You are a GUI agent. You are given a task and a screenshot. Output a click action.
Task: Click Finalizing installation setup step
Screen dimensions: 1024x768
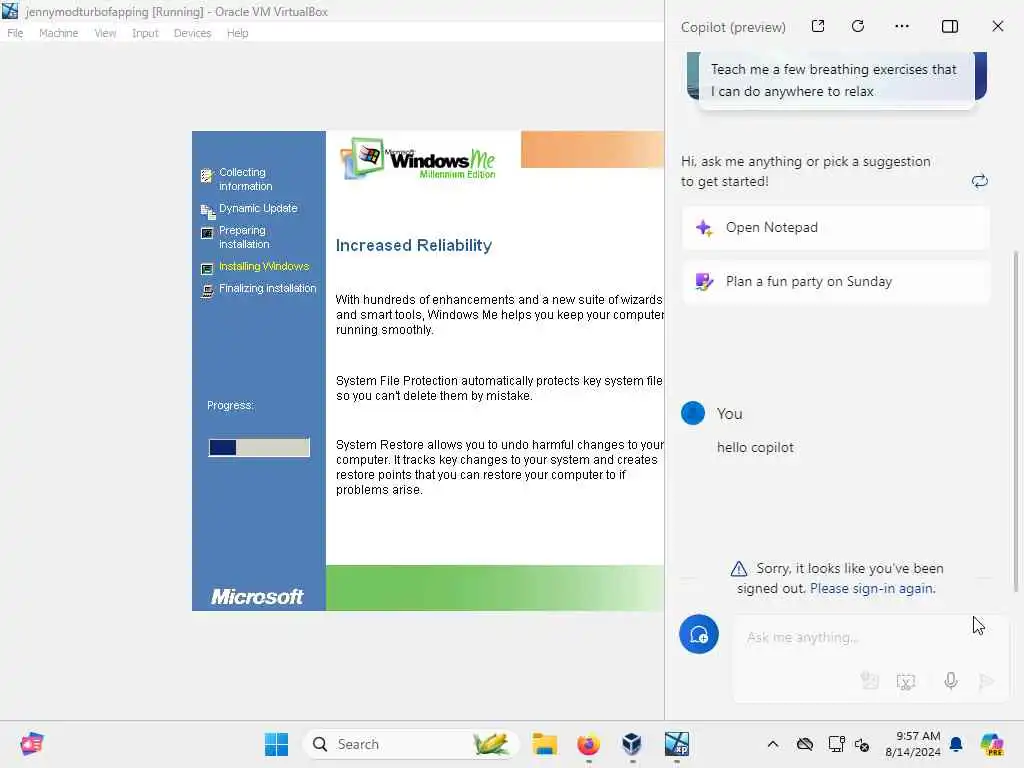267,289
